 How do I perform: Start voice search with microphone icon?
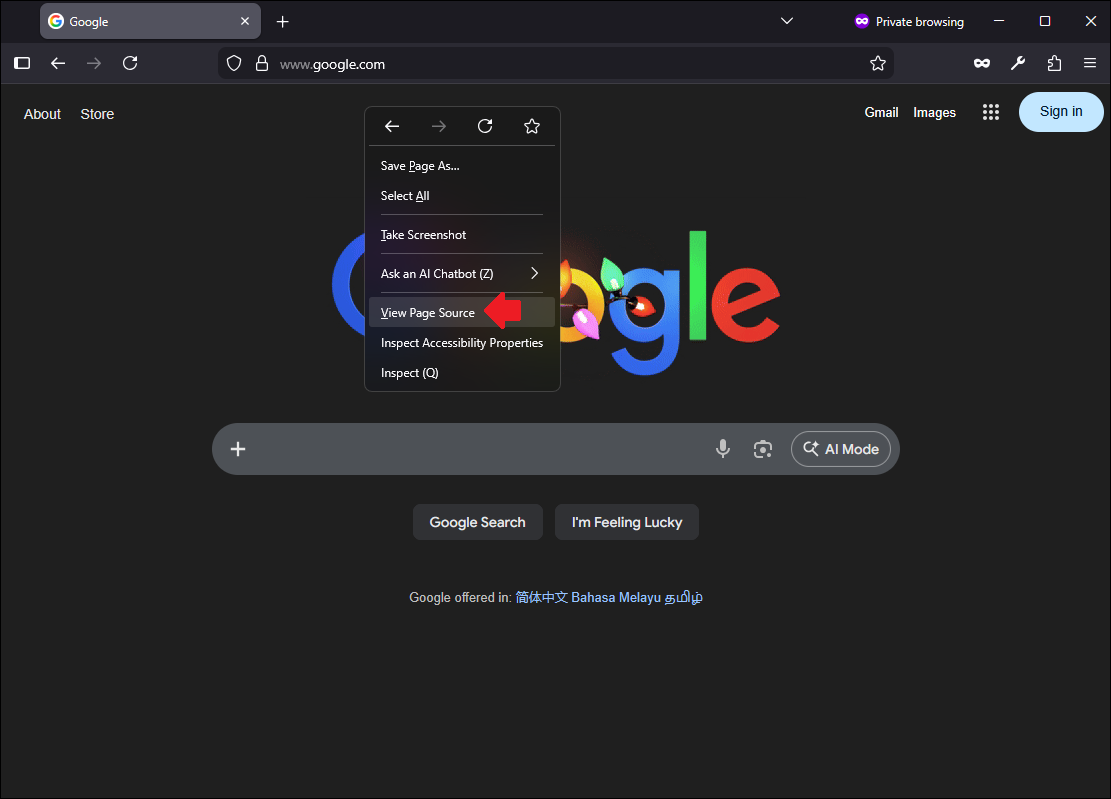point(723,448)
